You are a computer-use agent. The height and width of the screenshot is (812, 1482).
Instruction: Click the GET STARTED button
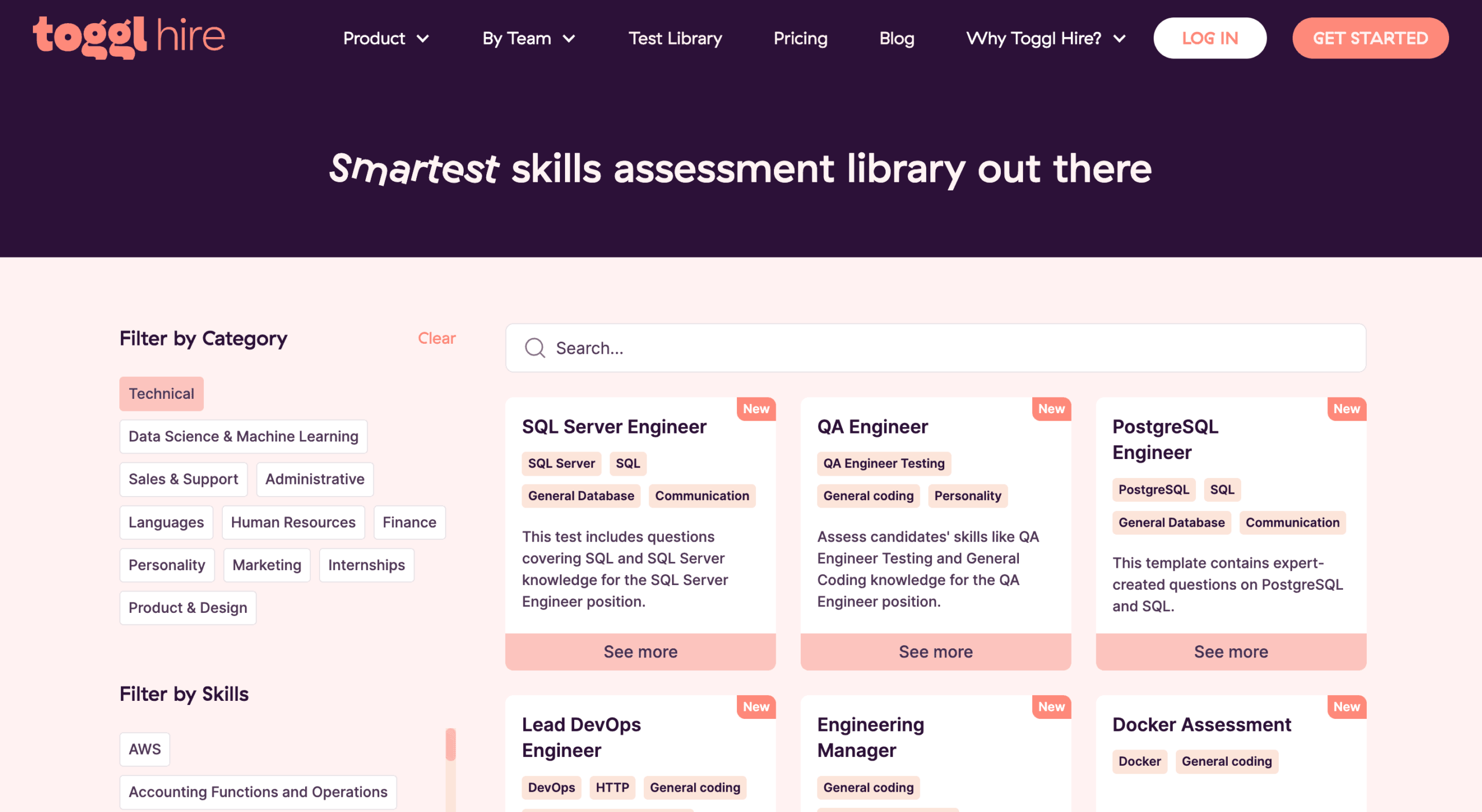tap(1370, 38)
